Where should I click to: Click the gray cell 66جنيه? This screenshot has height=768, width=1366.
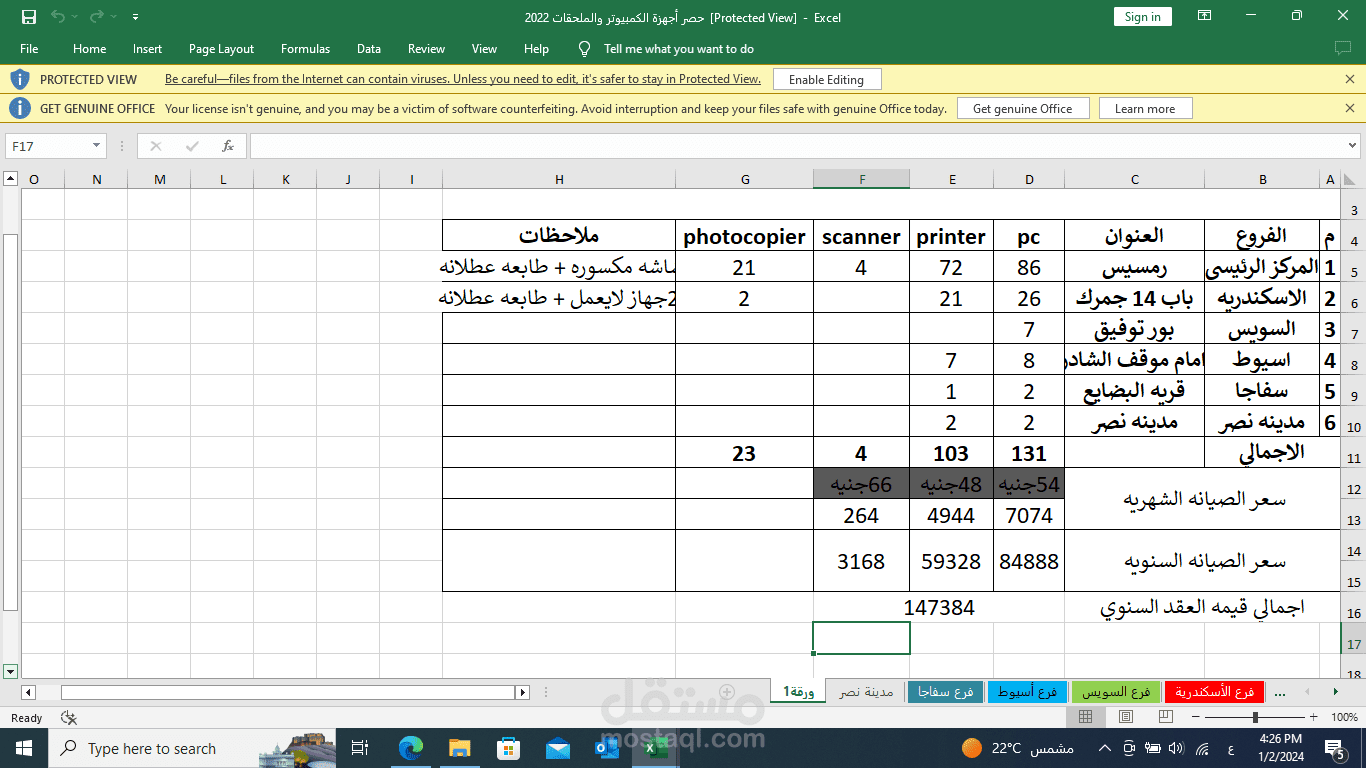click(861, 484)
